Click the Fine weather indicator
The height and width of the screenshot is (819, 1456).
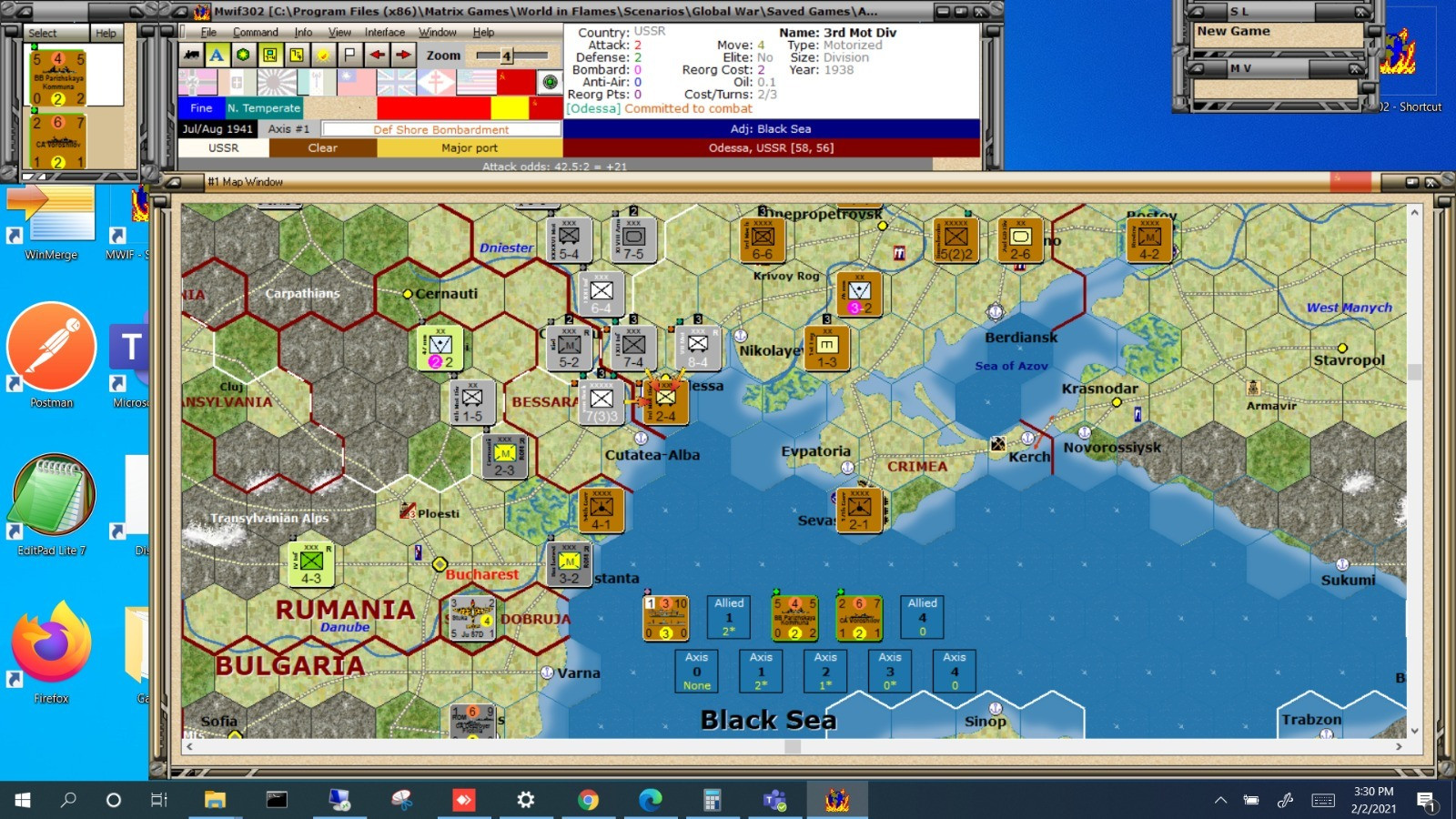(x=201, y=107)
